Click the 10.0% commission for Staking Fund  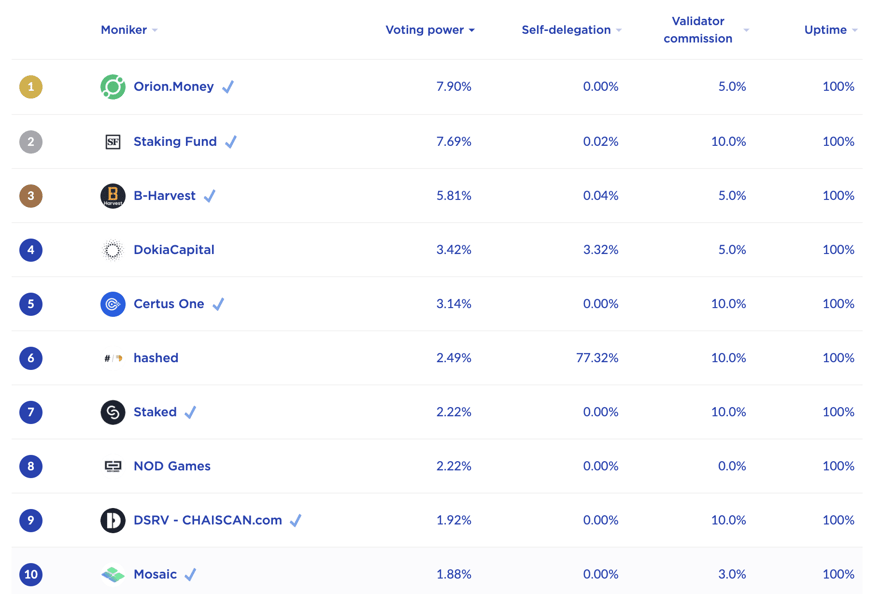[728, 141]
